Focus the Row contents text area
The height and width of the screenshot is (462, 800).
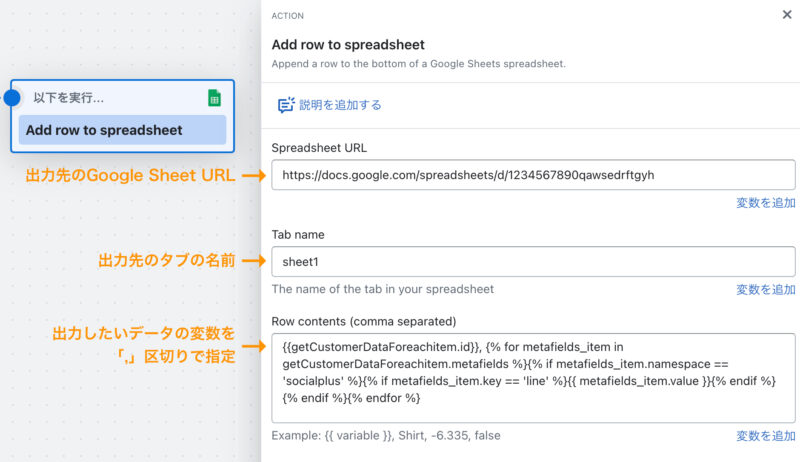(533, 378)
